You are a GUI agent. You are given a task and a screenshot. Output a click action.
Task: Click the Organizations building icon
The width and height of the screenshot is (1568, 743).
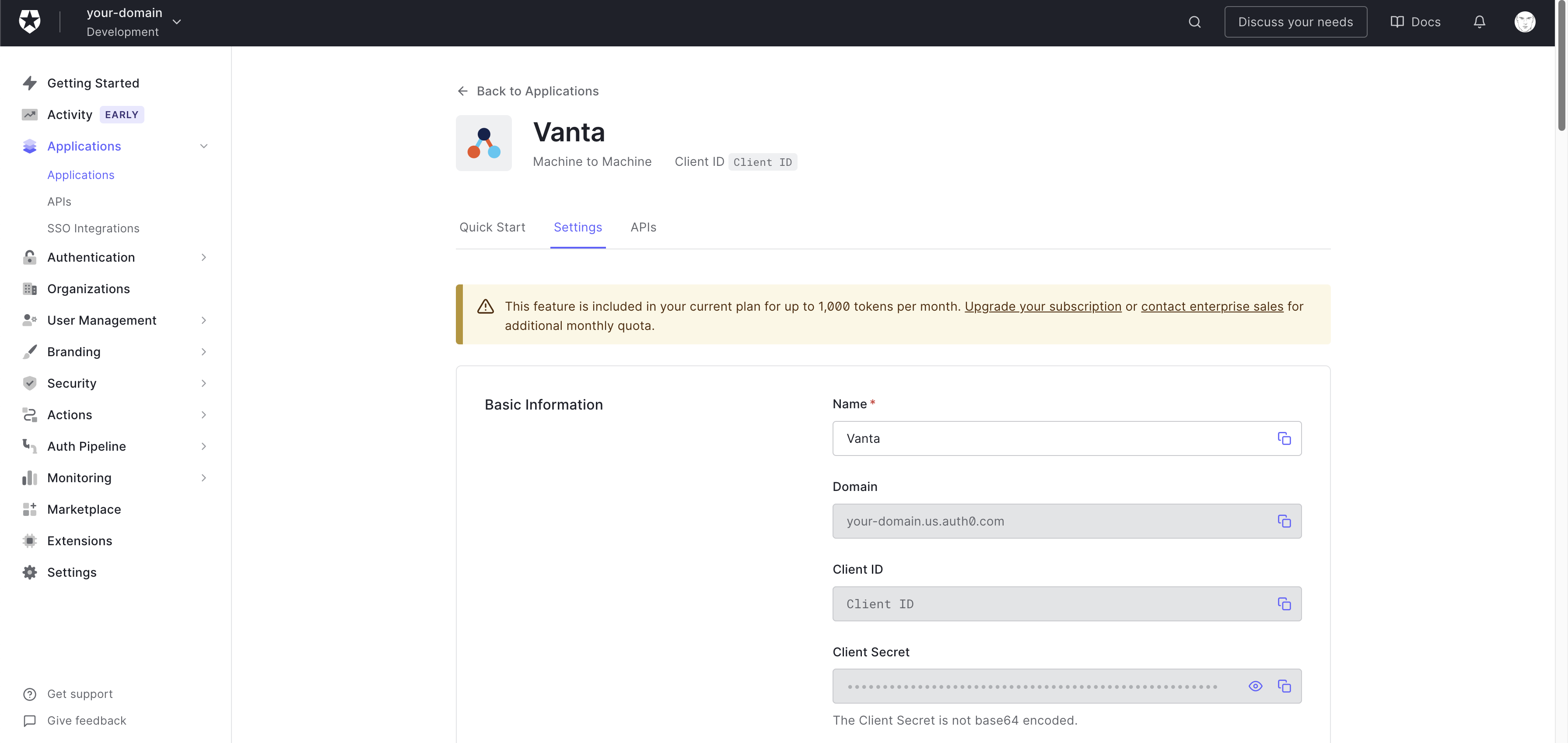click(29, 289)
